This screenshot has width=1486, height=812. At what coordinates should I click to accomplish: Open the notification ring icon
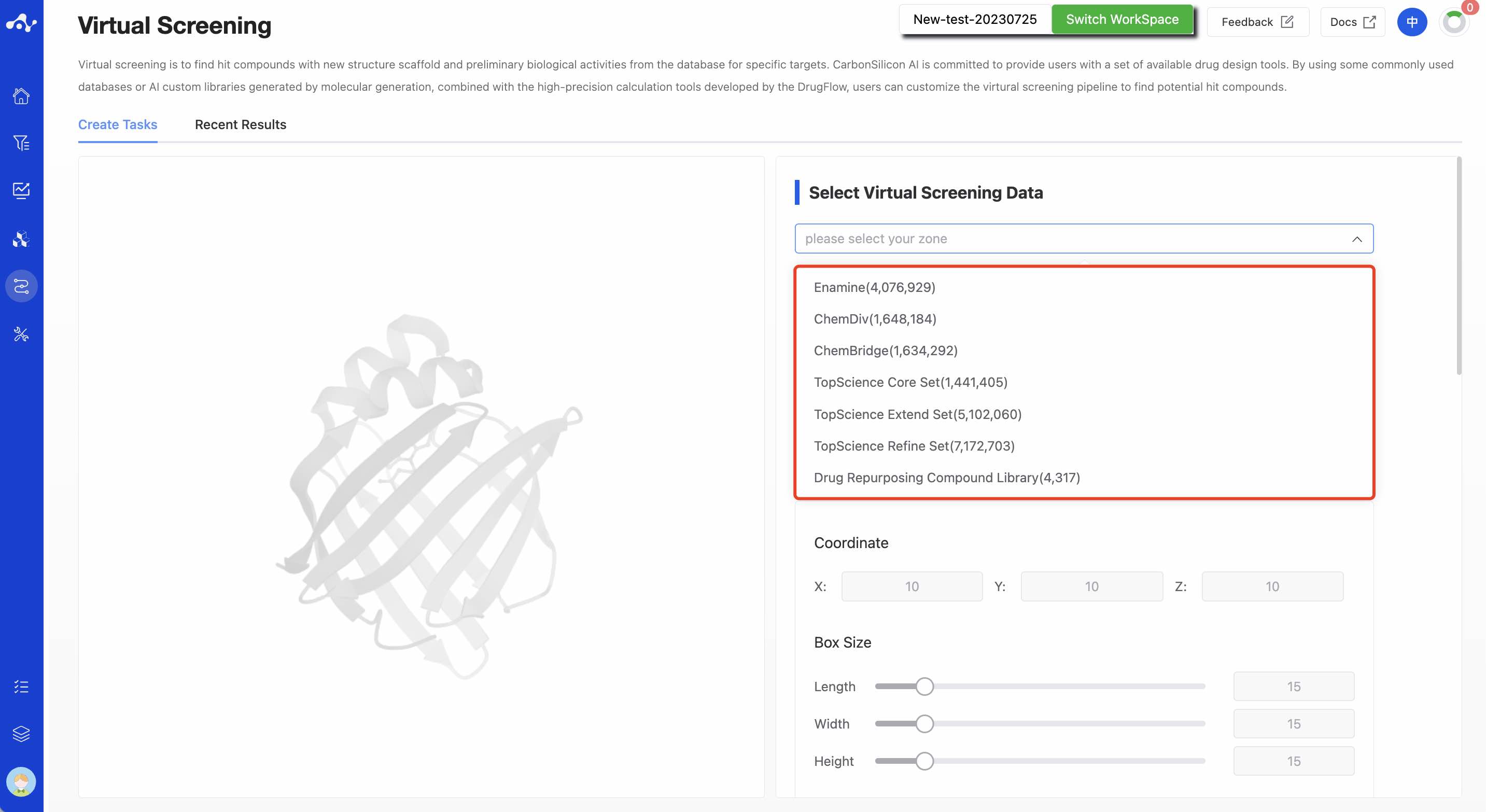[x=1454, y=22]
